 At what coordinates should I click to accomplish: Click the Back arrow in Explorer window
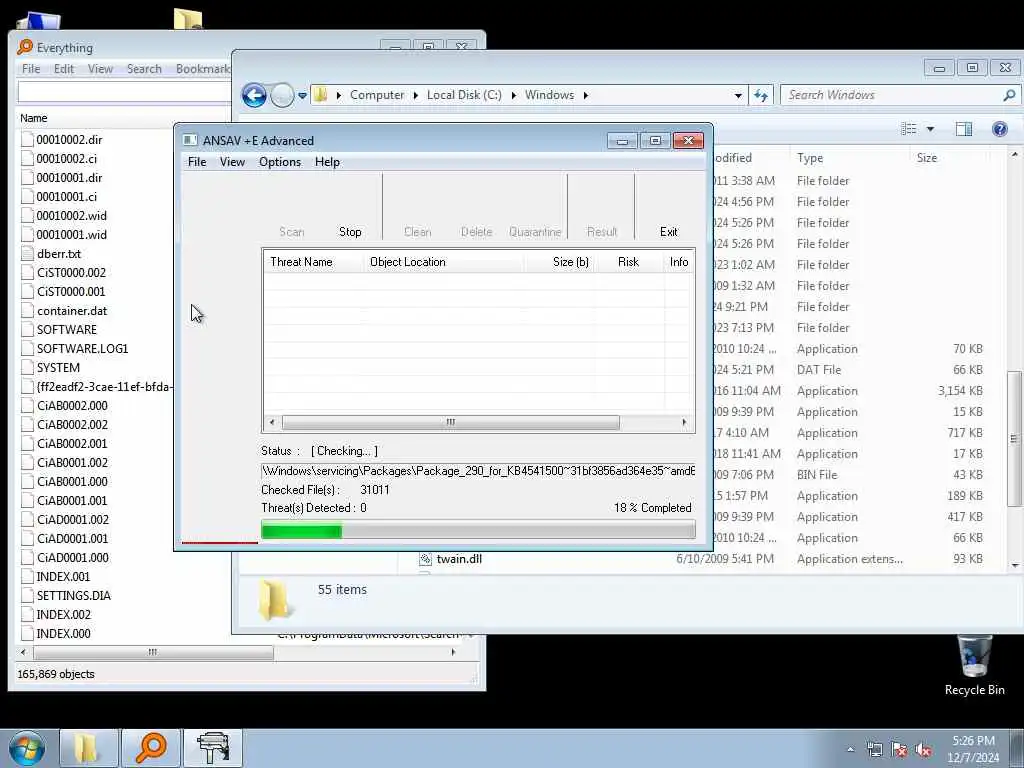254,95
